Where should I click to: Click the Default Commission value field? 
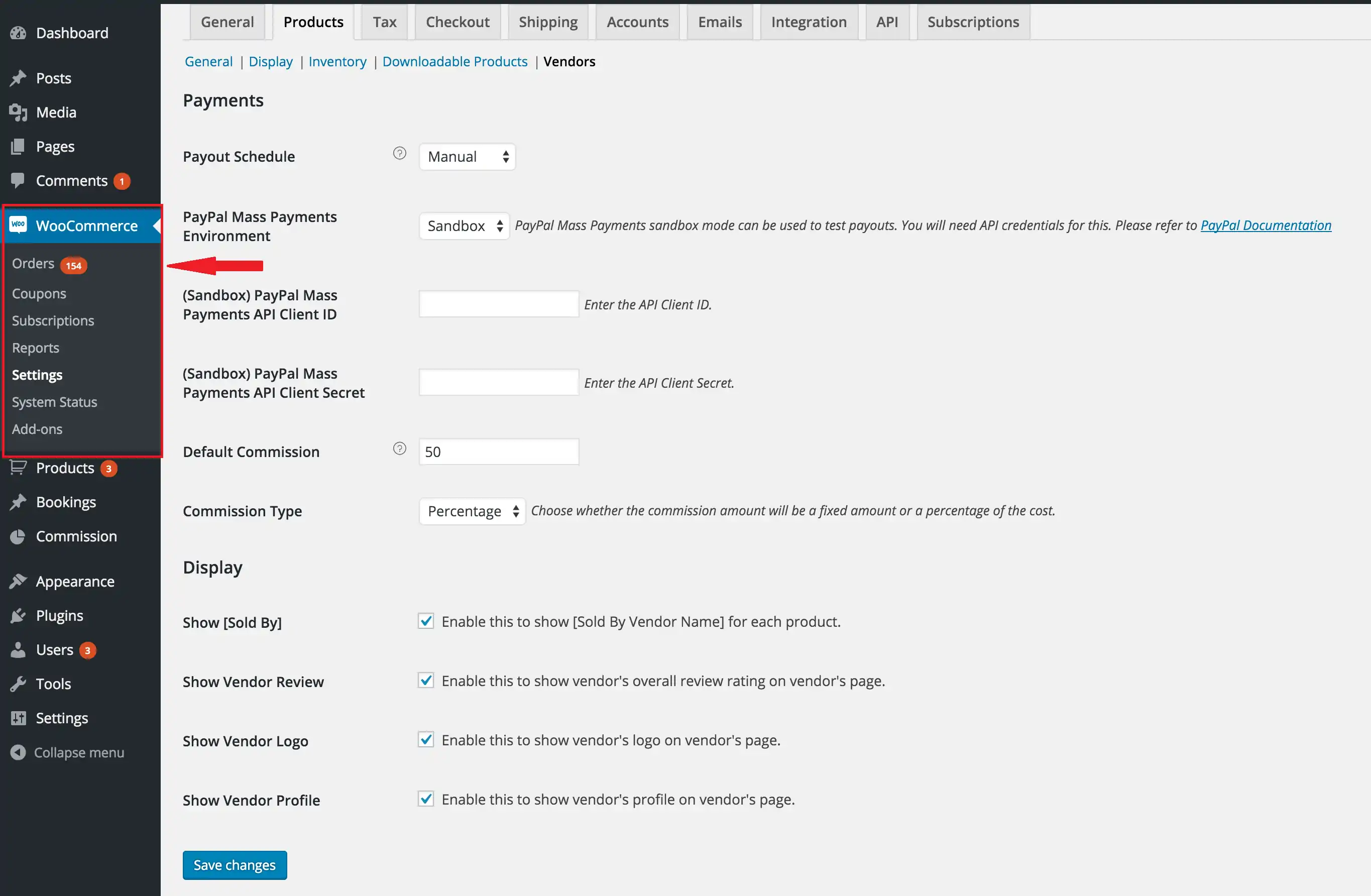coord(498,452)
